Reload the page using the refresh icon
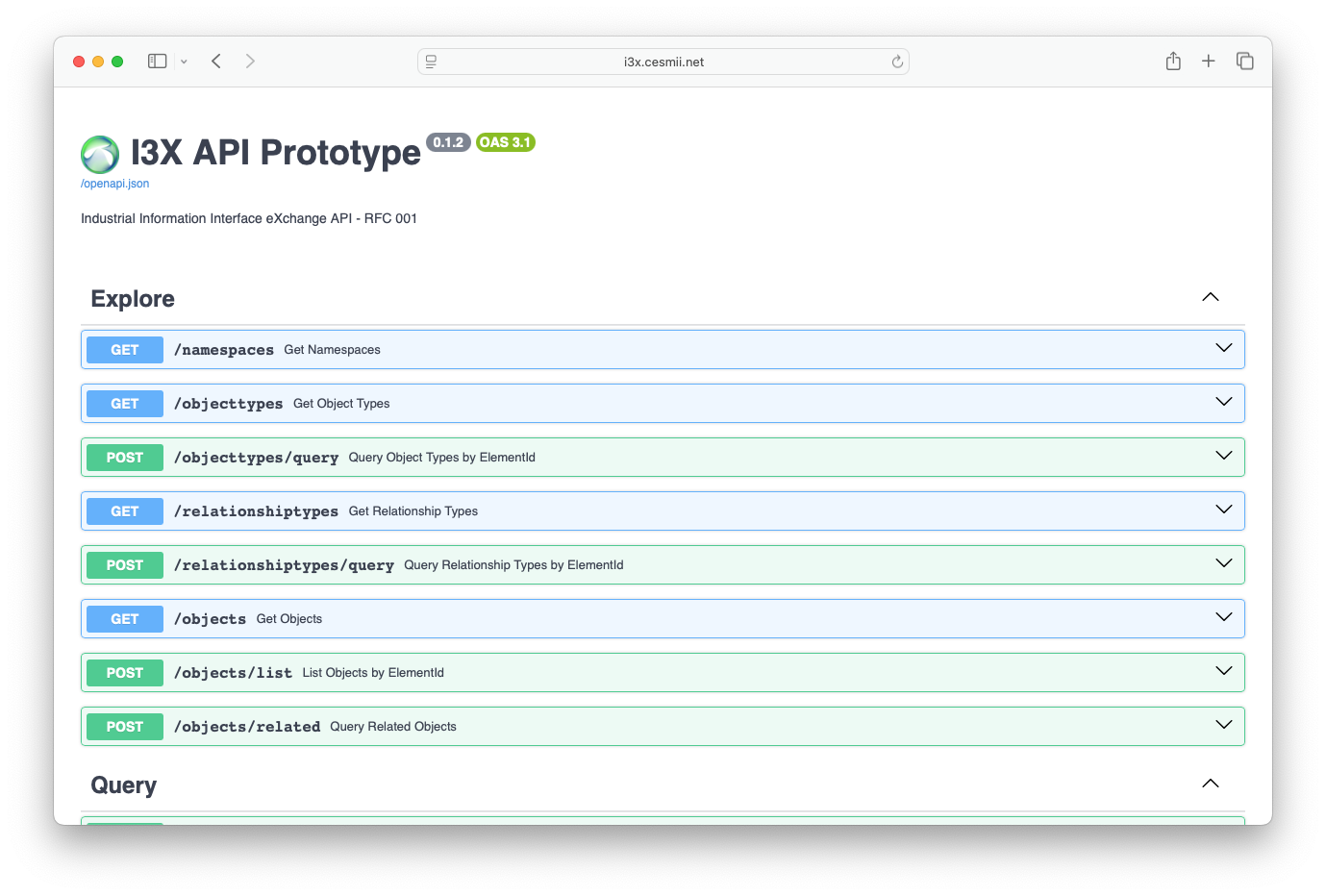 point(897,61)
